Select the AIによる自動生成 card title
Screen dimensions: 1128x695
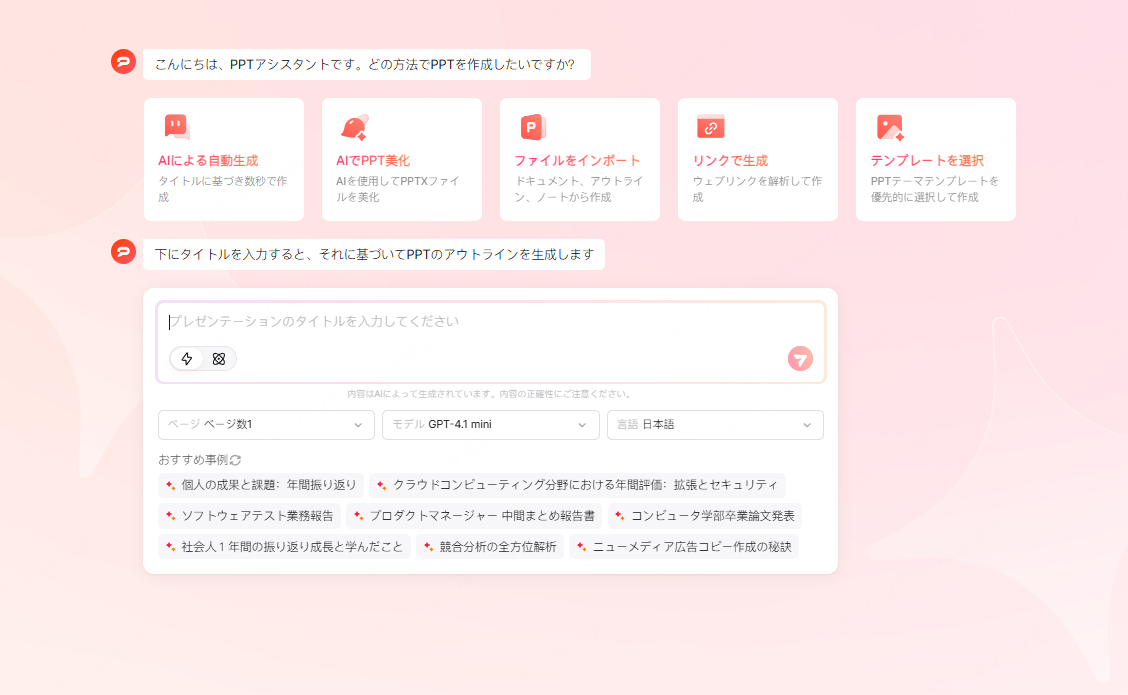pos(208,160)
